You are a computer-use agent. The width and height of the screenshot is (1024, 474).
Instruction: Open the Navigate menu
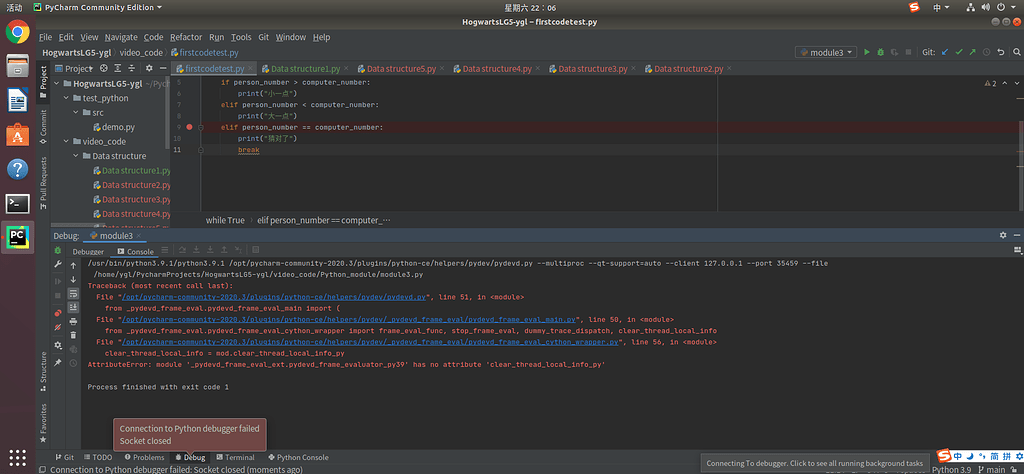121,37
